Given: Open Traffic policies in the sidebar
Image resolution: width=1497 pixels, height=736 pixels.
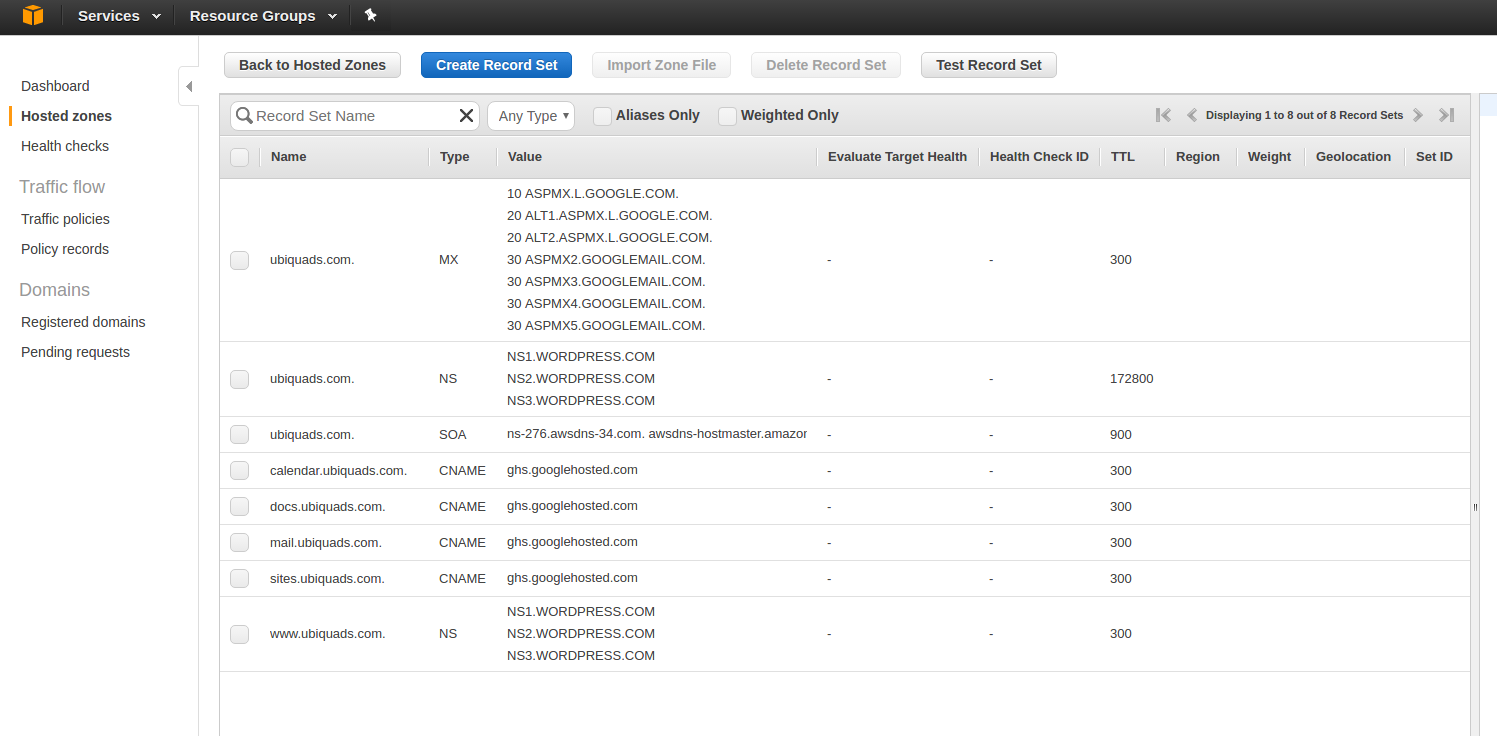Looking at the screenshot, I should coord(65,219).
